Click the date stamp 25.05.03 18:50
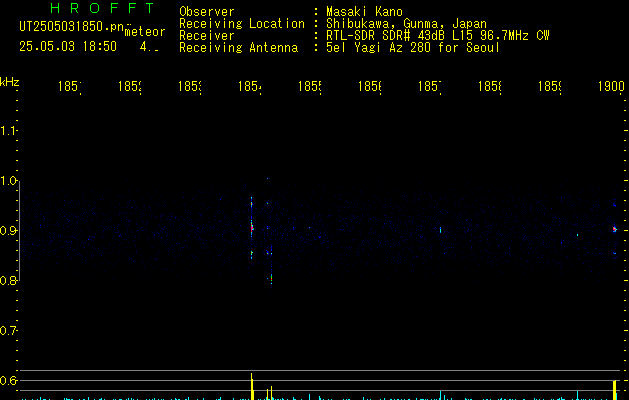629x400 pixels. coord(68,46)
